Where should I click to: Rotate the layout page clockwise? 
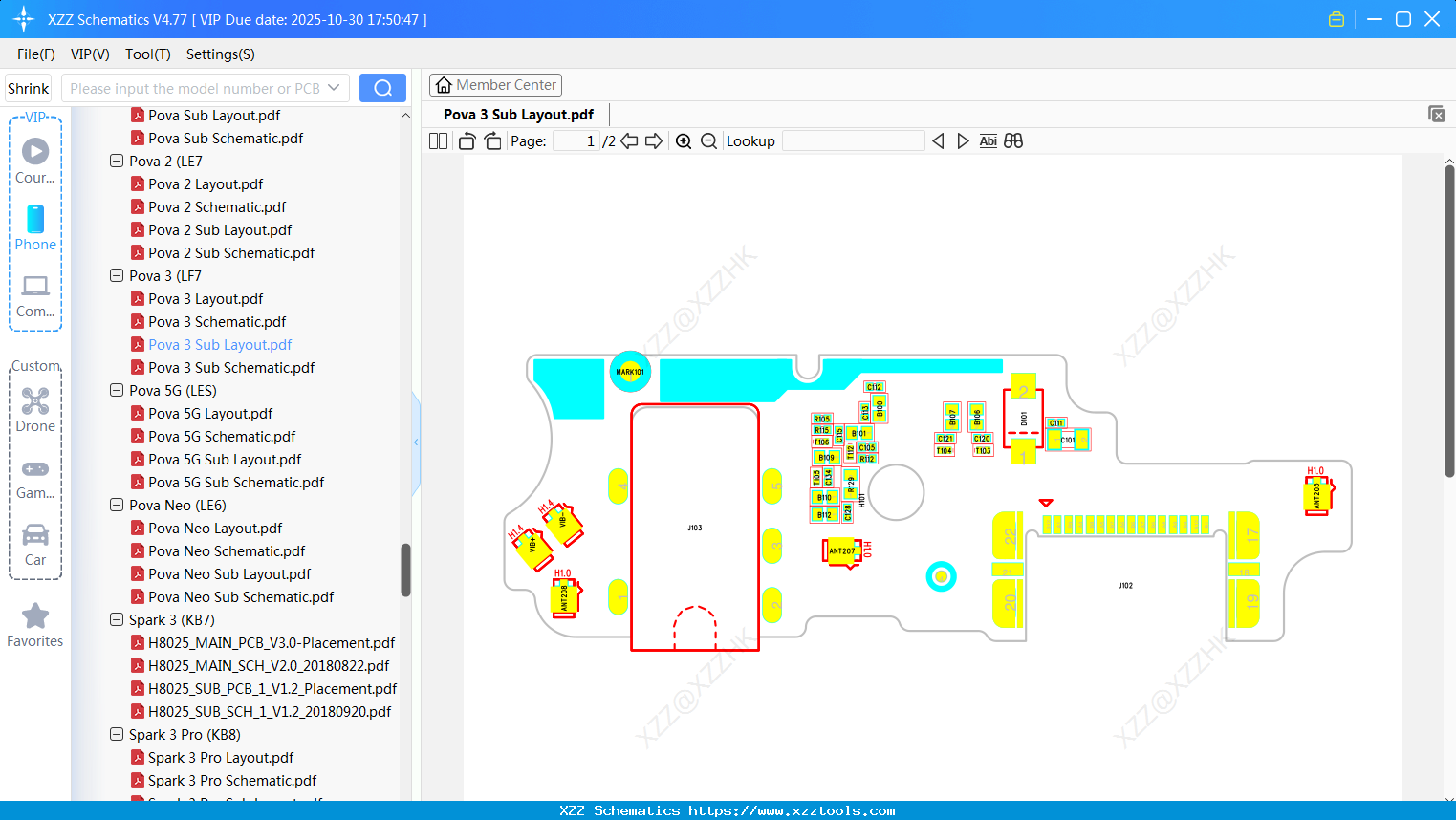tap(492, 140)
